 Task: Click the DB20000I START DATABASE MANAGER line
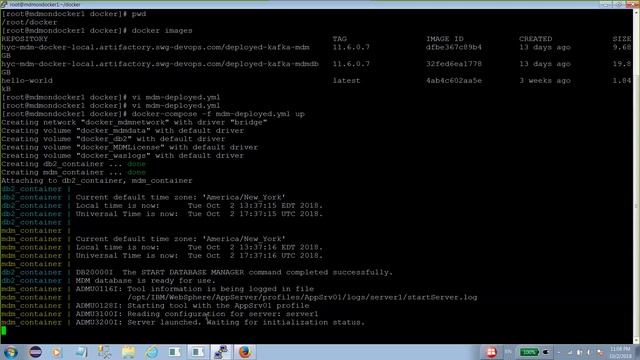coord(234,272)
